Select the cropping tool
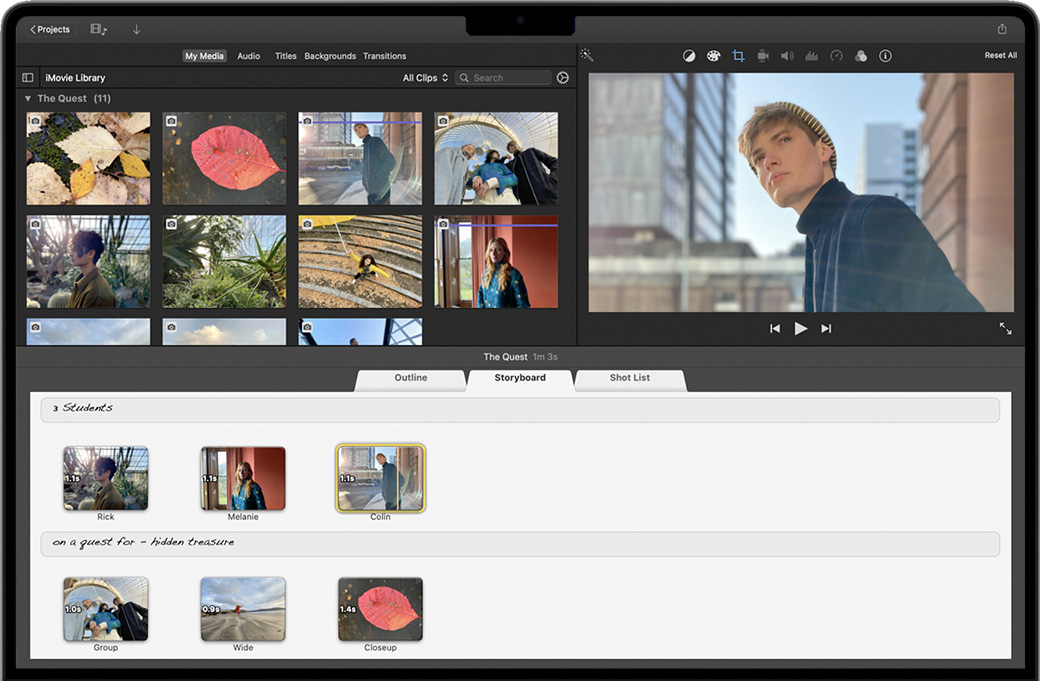Image resolution: width=1040 pixels, height=681 pixels. tap(738, 56)
